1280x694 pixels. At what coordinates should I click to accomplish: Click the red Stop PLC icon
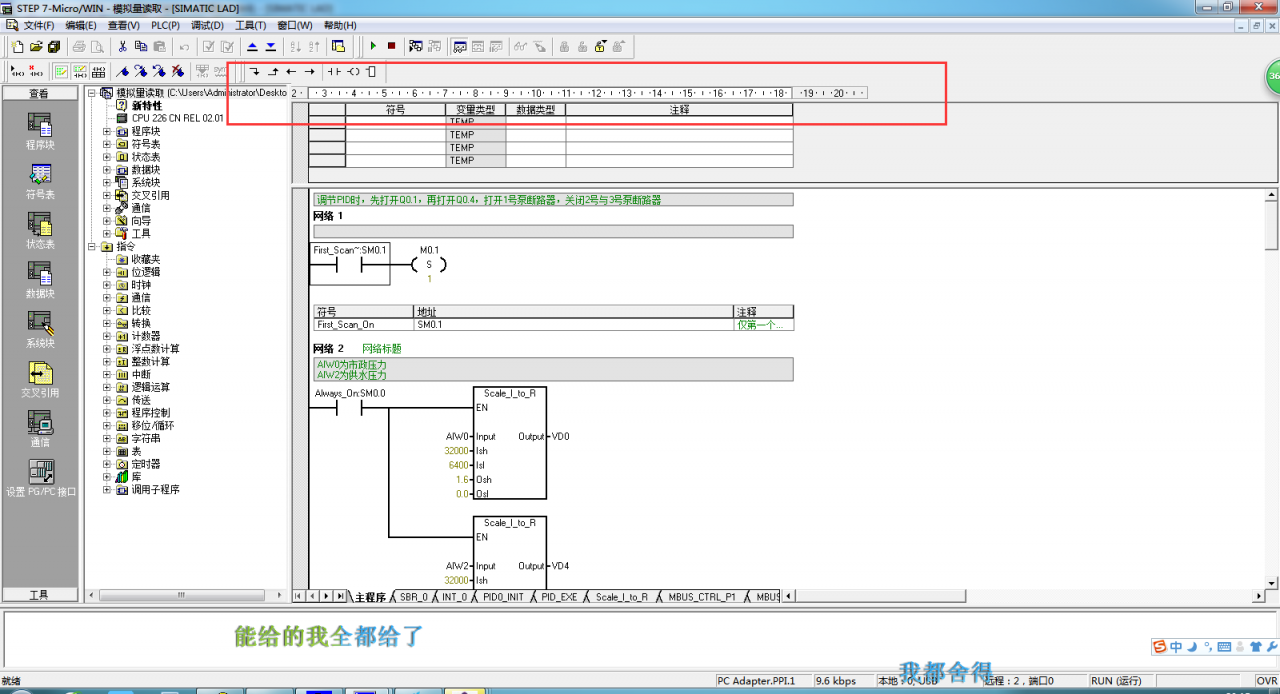tap(391, 46)
